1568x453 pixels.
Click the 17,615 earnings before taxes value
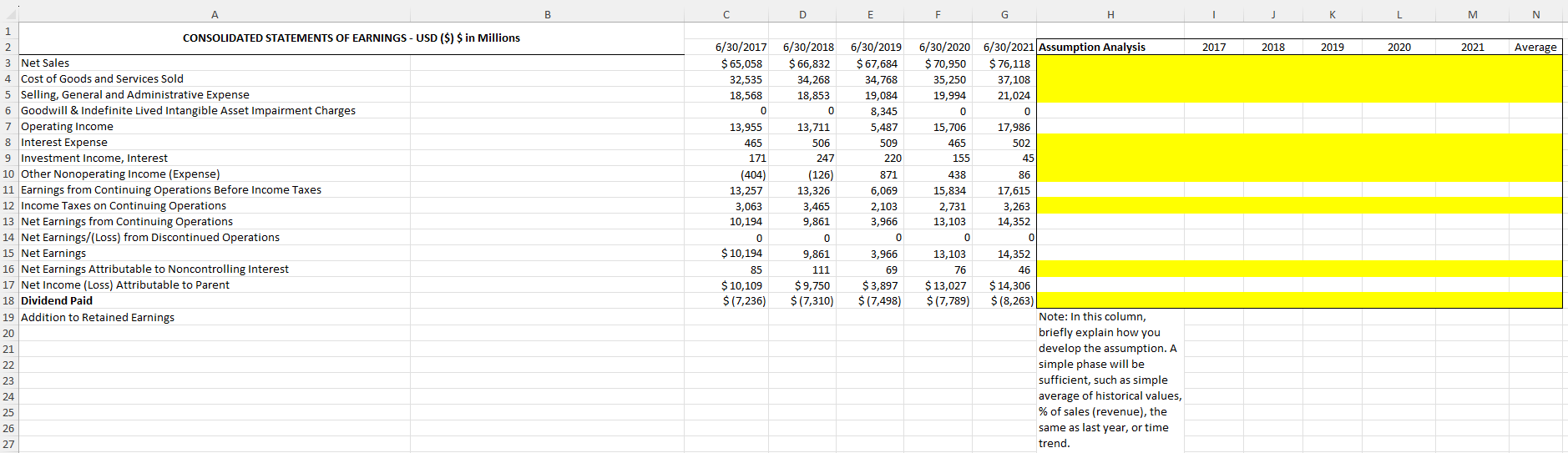point(1004,190)
